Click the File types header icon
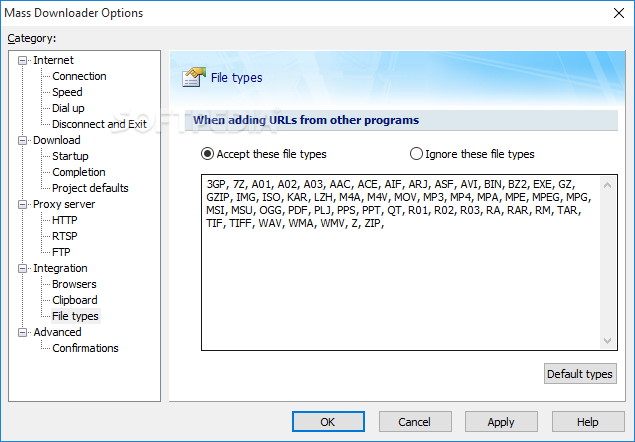 pos(194,77)
